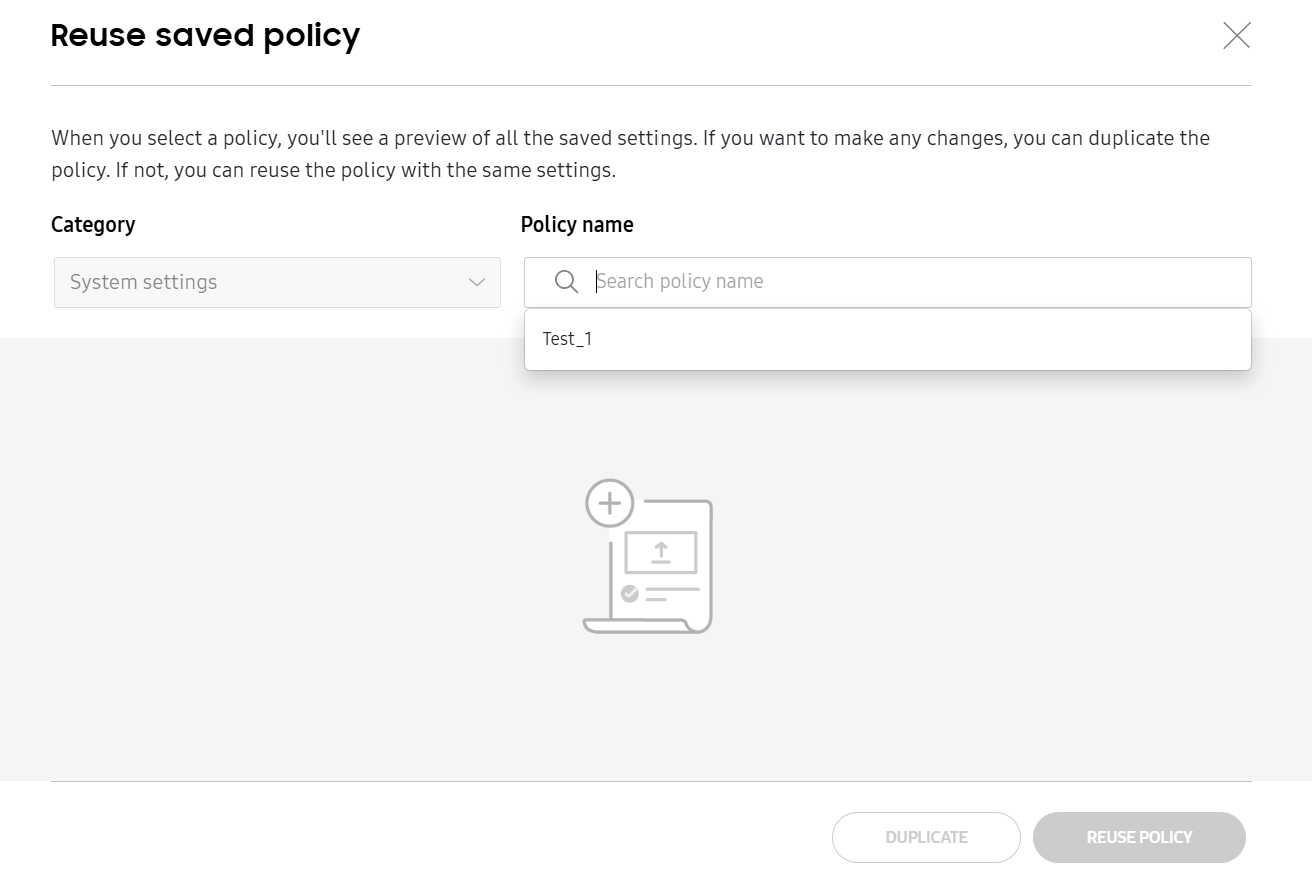
Task: Click the search magnifier icon in Policy name field
Action: pos(566,282)
